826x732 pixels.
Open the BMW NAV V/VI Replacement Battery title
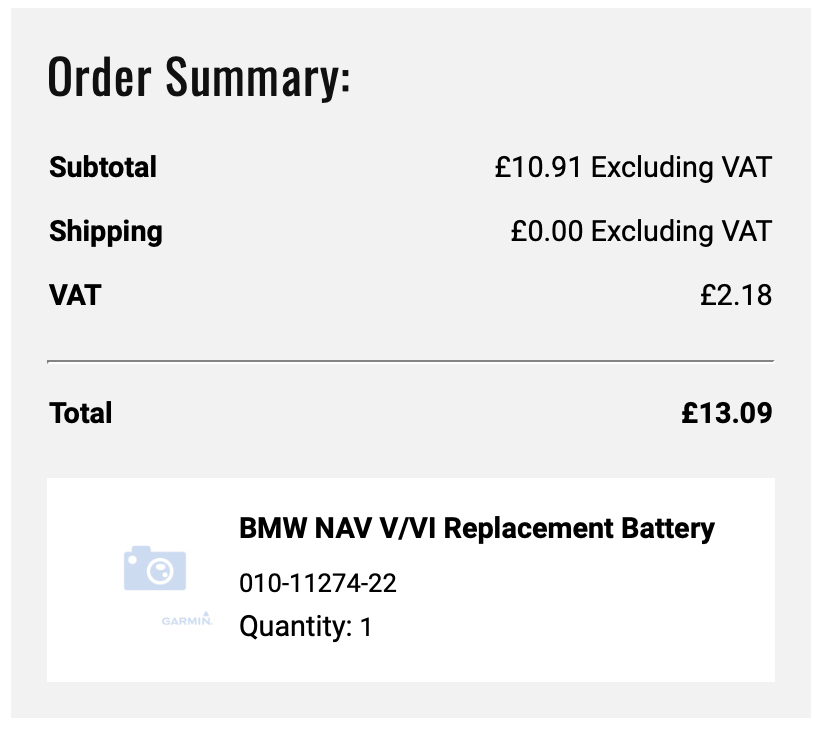(477, 528)
